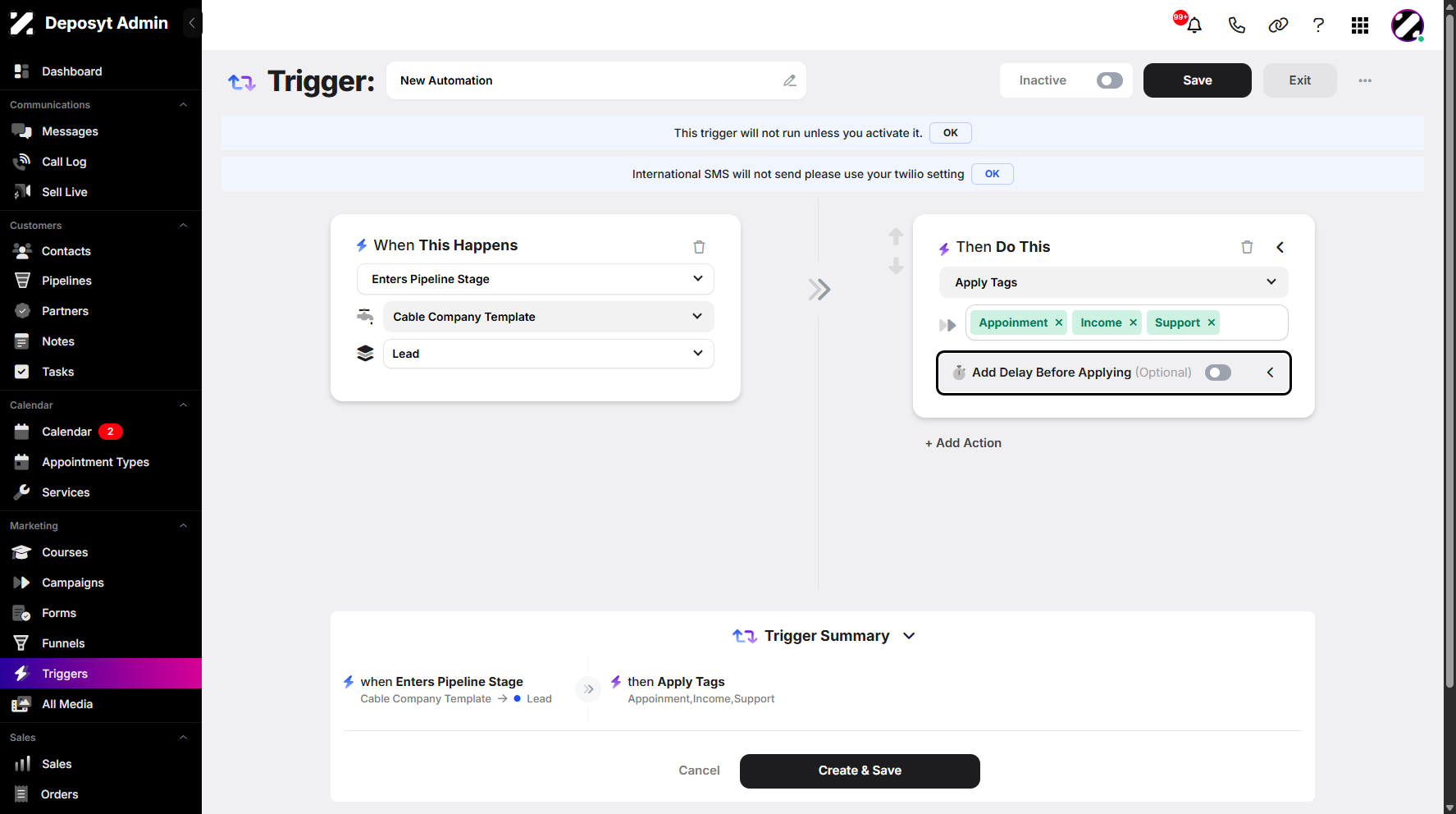1456x814 pixels.
Task: Click Create & Save
Action: click(x=860, y=771)
